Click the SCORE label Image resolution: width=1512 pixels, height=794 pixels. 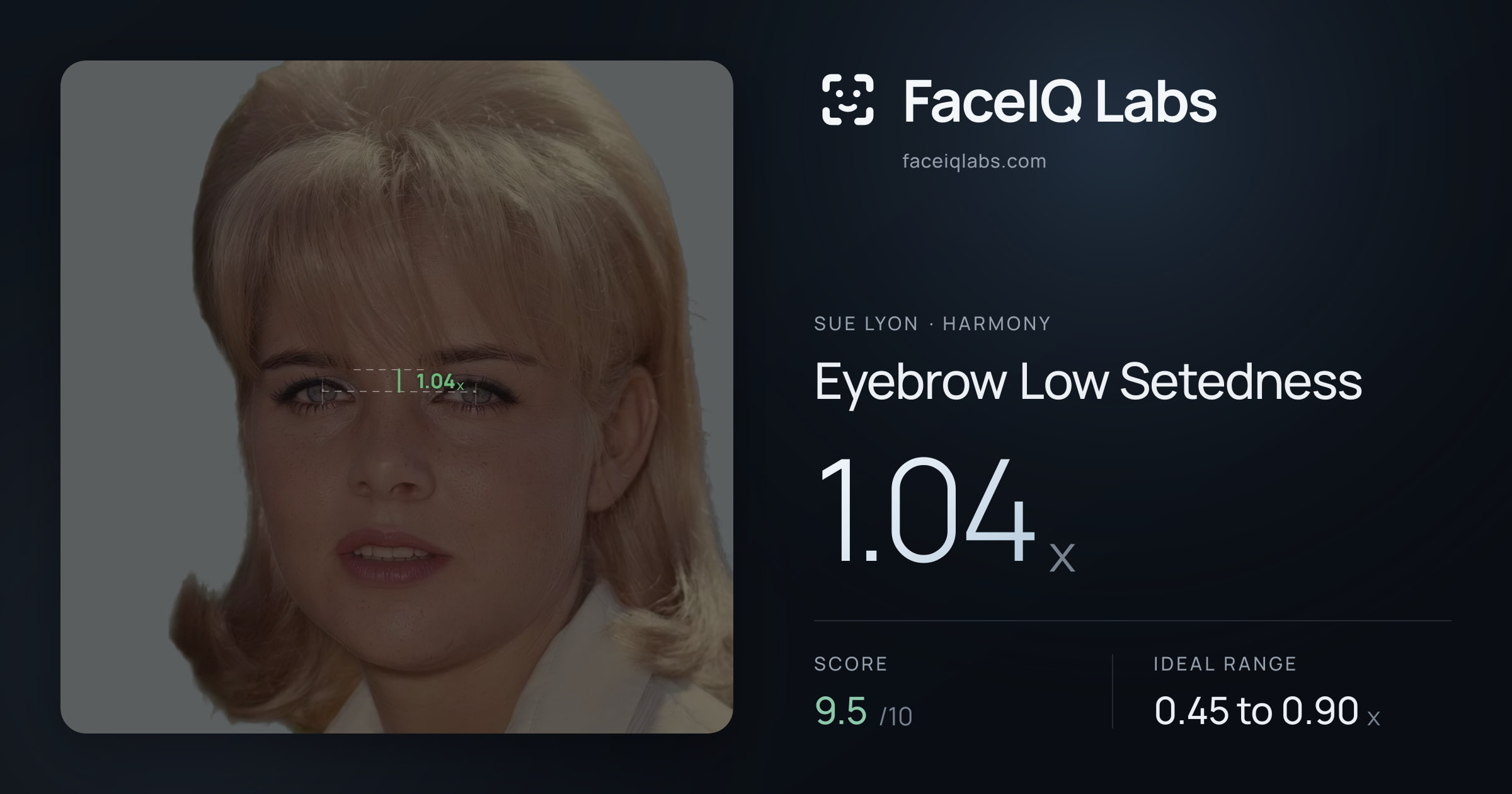pos(850,664)
